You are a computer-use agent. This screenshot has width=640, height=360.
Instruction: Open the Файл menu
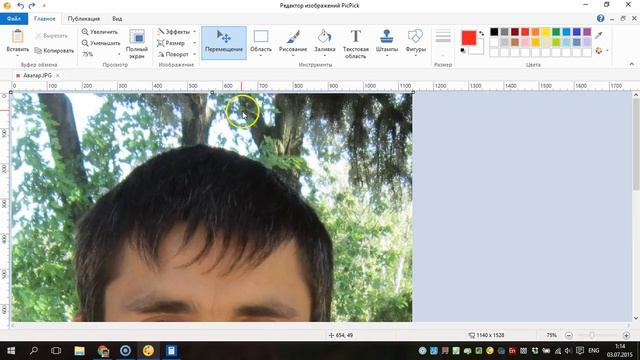coord(14,19)
